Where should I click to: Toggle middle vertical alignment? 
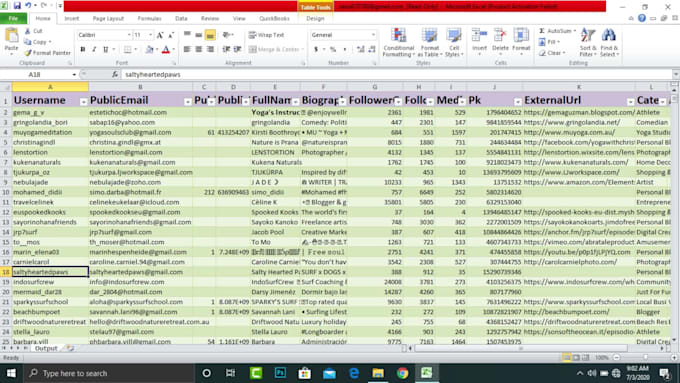[199, 35]
